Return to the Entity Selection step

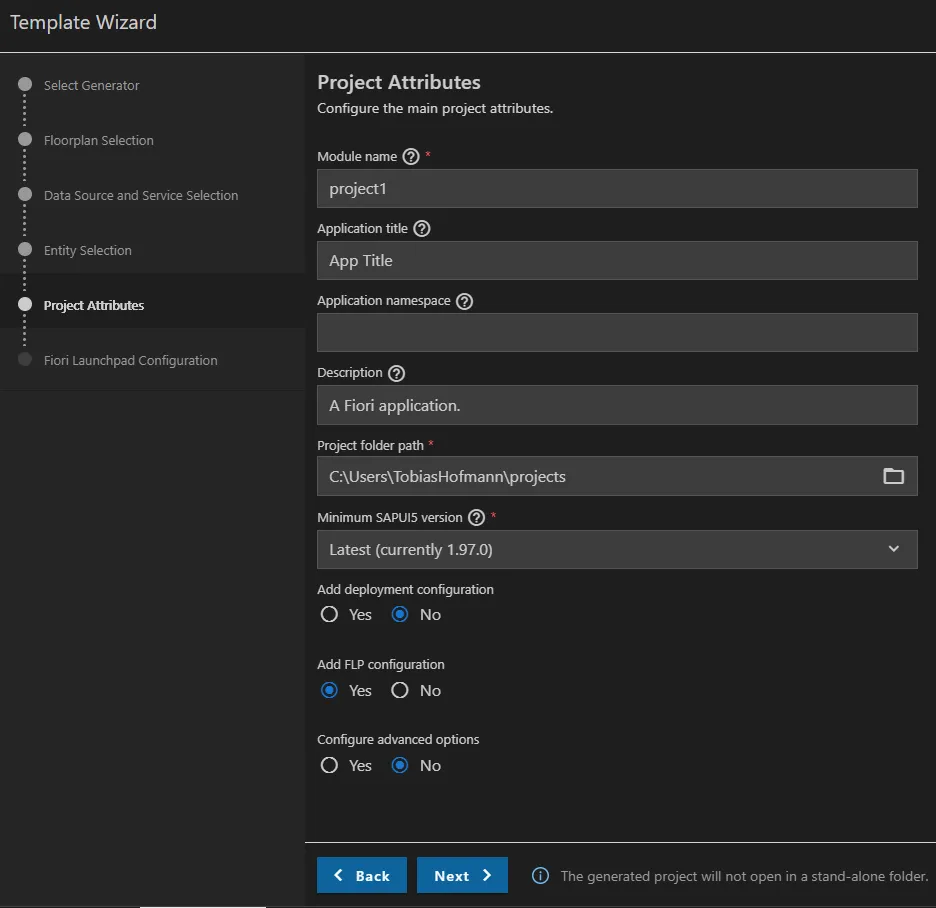point(87,251)
